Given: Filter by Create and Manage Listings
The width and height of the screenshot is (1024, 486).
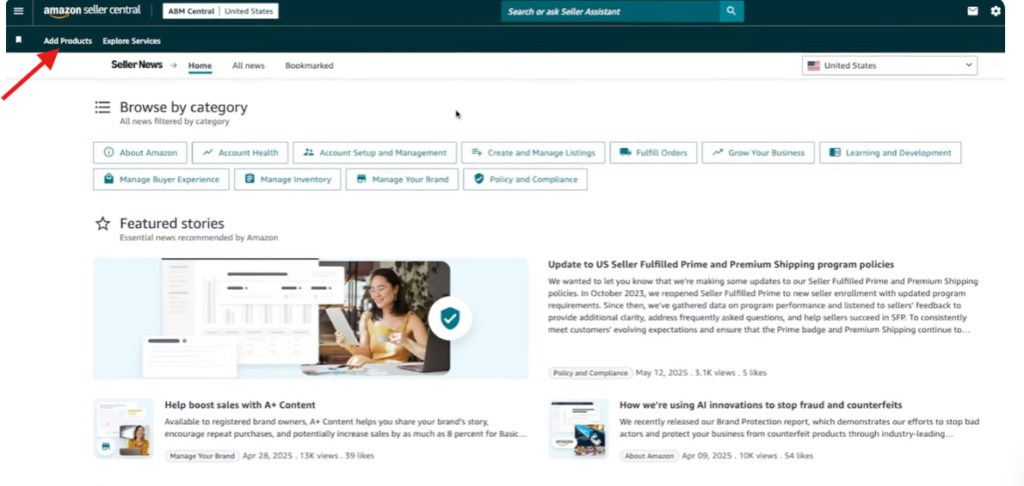Looking at the screenshot, I should pyautogui.click(x=533, y=153).
